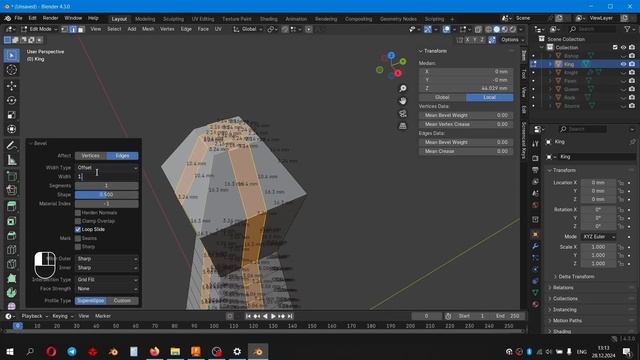Open the XYZ Euler rotation mode dropdown
640x360 pixels.
point(598,237)
